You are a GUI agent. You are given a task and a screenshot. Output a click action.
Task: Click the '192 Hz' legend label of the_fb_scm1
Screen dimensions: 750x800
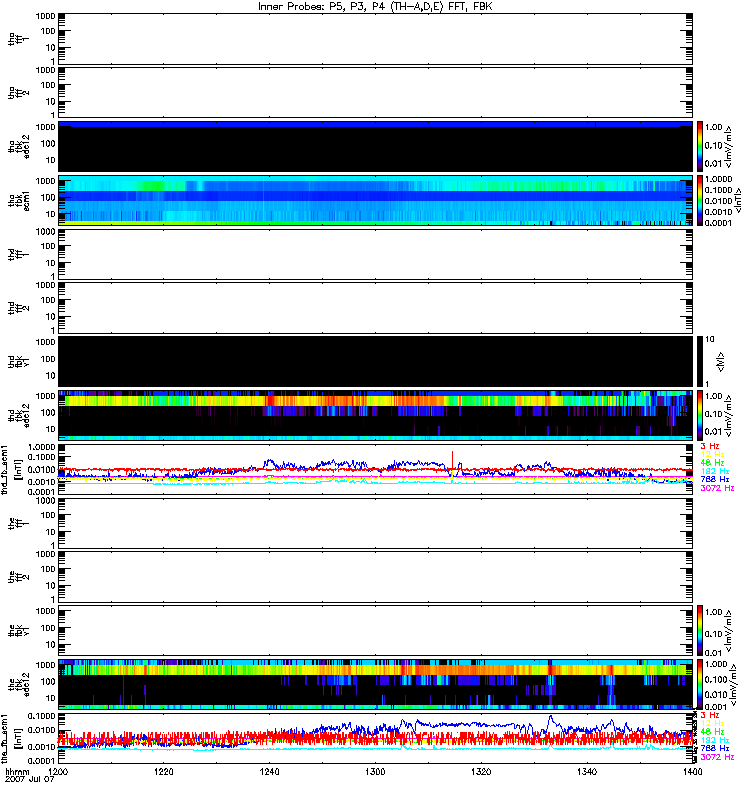tap(715, 740)
